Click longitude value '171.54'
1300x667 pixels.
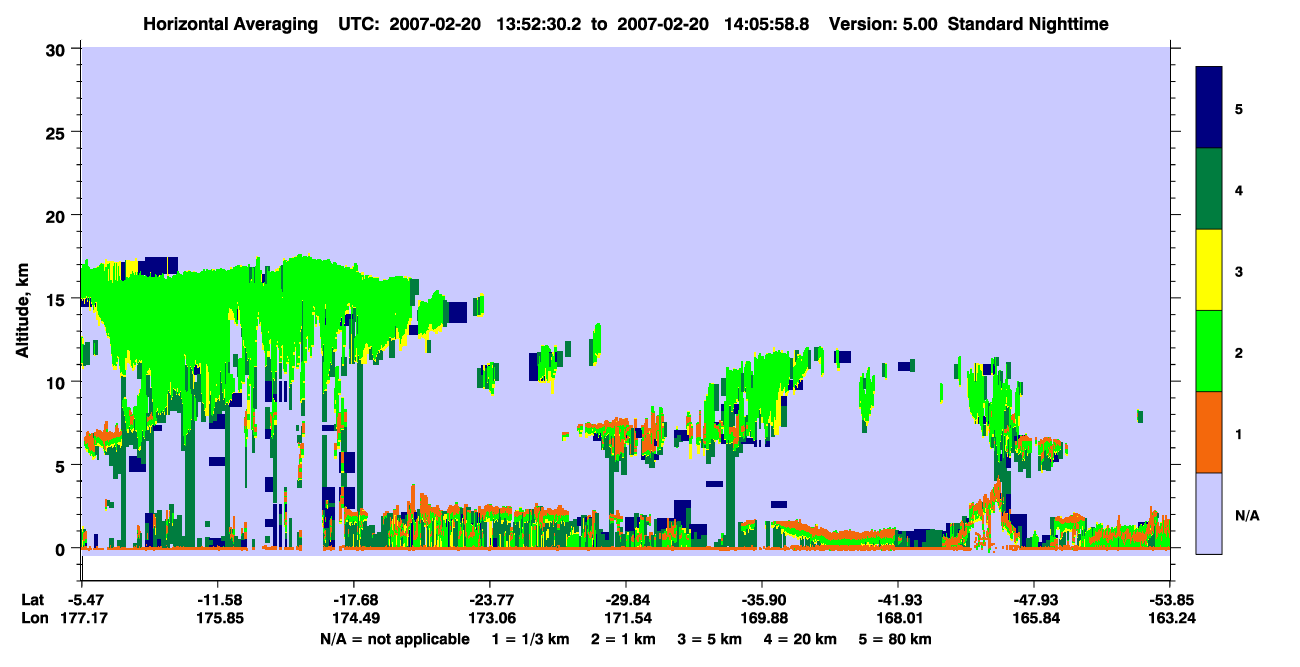point(626,618)
